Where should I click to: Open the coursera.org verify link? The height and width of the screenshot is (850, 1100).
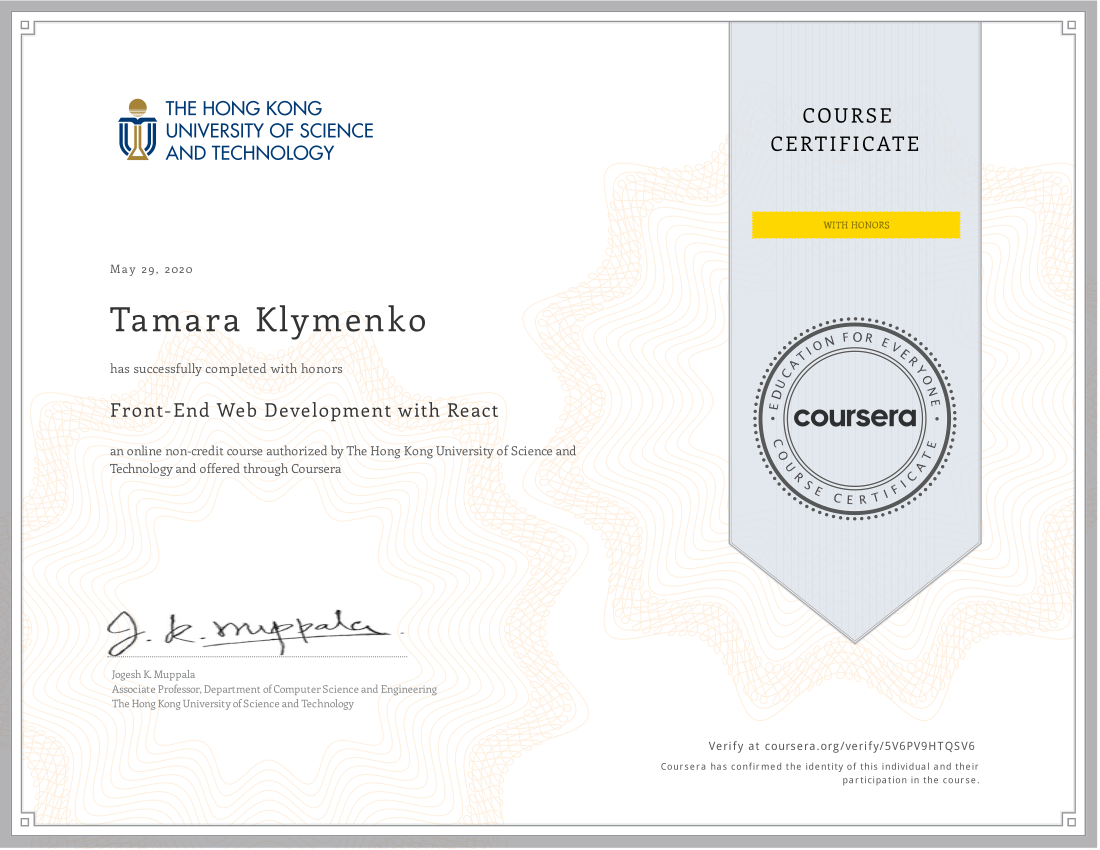pos(867,746)
